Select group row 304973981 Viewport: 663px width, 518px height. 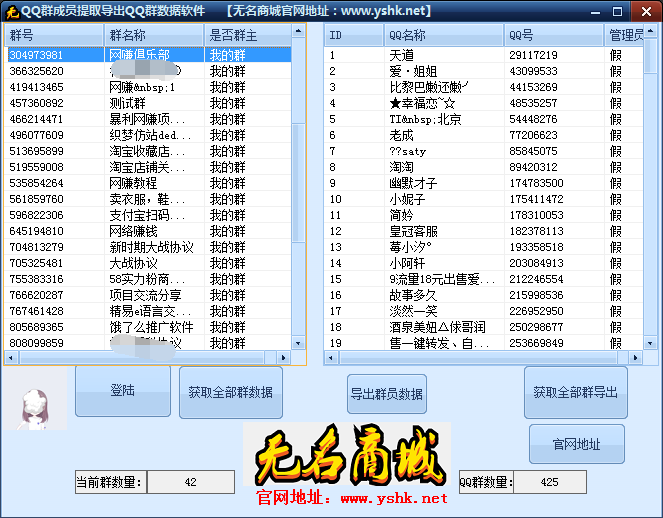tap(148, 55)
